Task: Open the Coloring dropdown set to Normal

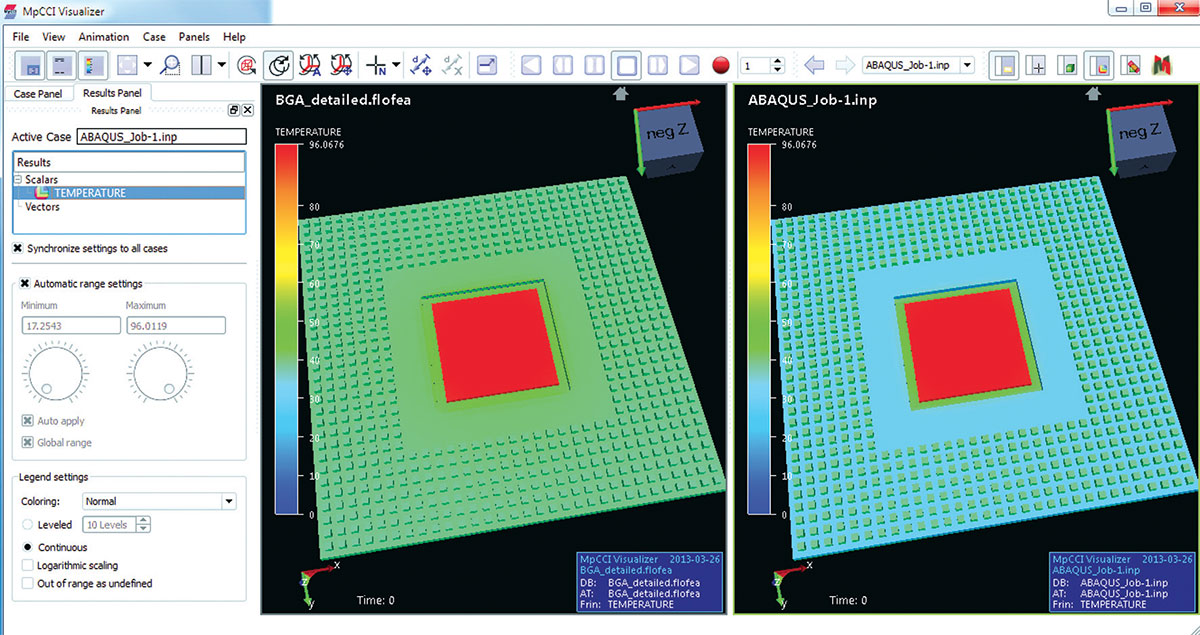Action: click(x=159, y=501)
